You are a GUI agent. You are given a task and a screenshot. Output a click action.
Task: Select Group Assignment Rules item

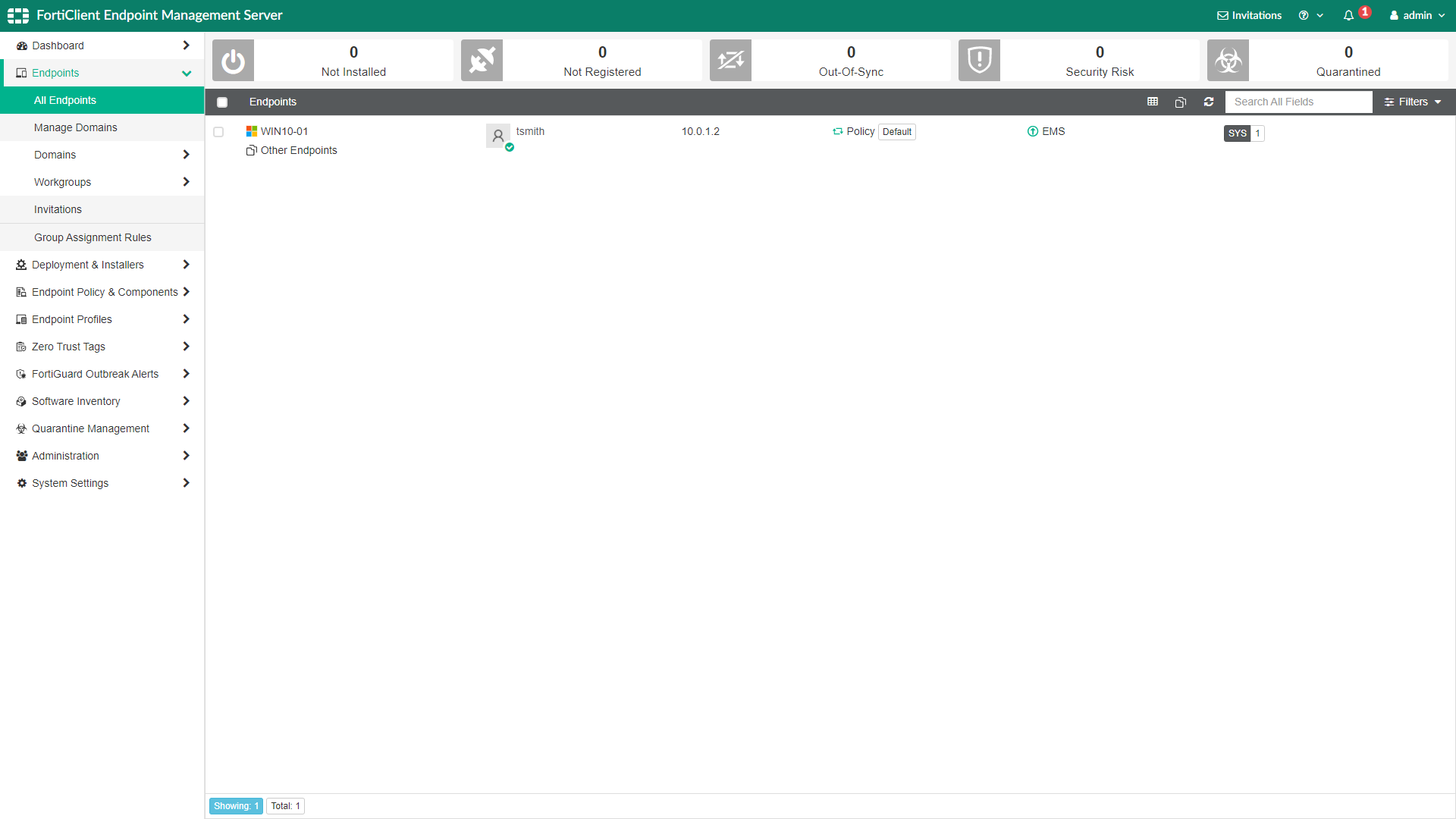coord(93,237)
